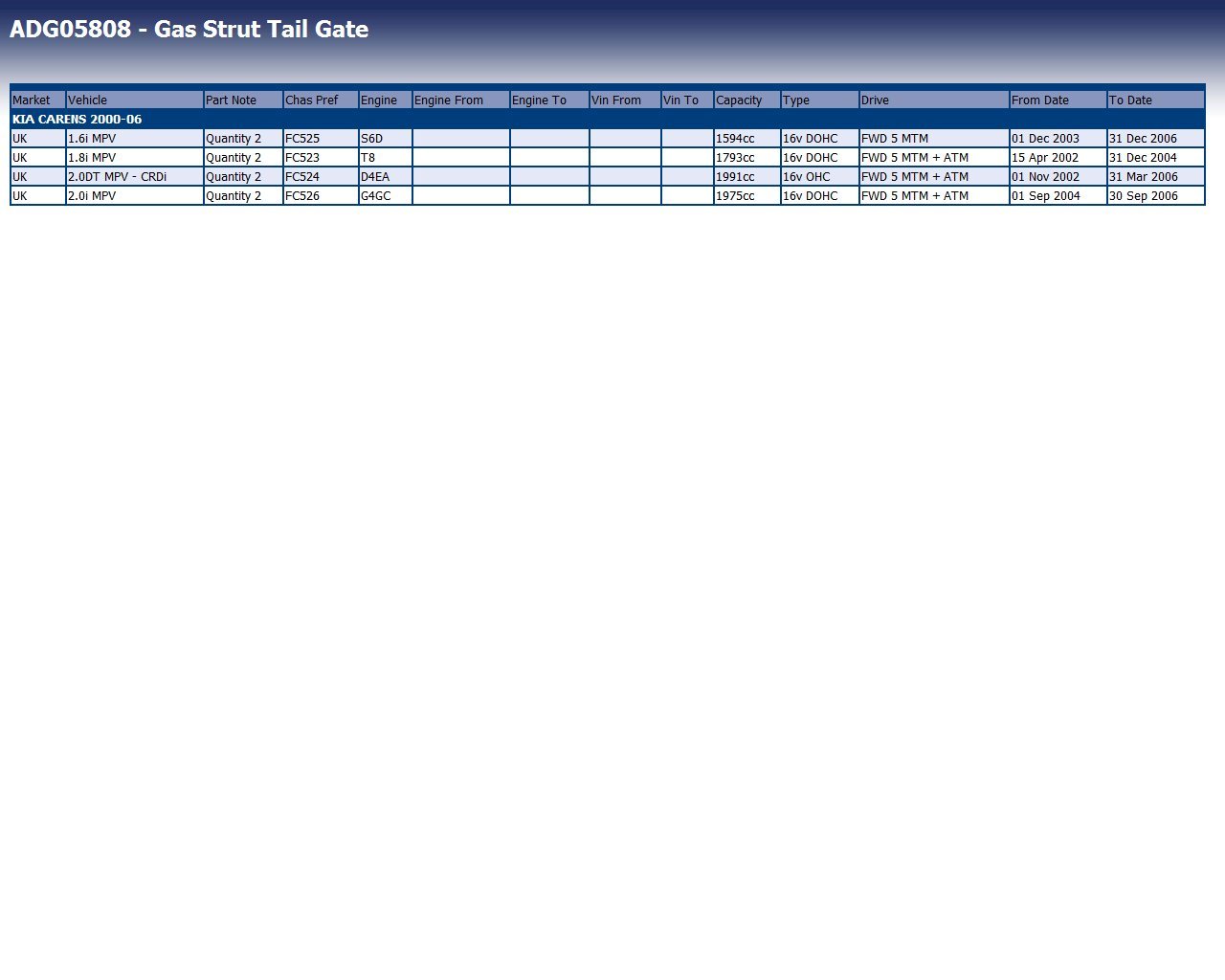
Task: Select the Drive column header
Action: tap(934, 100)
